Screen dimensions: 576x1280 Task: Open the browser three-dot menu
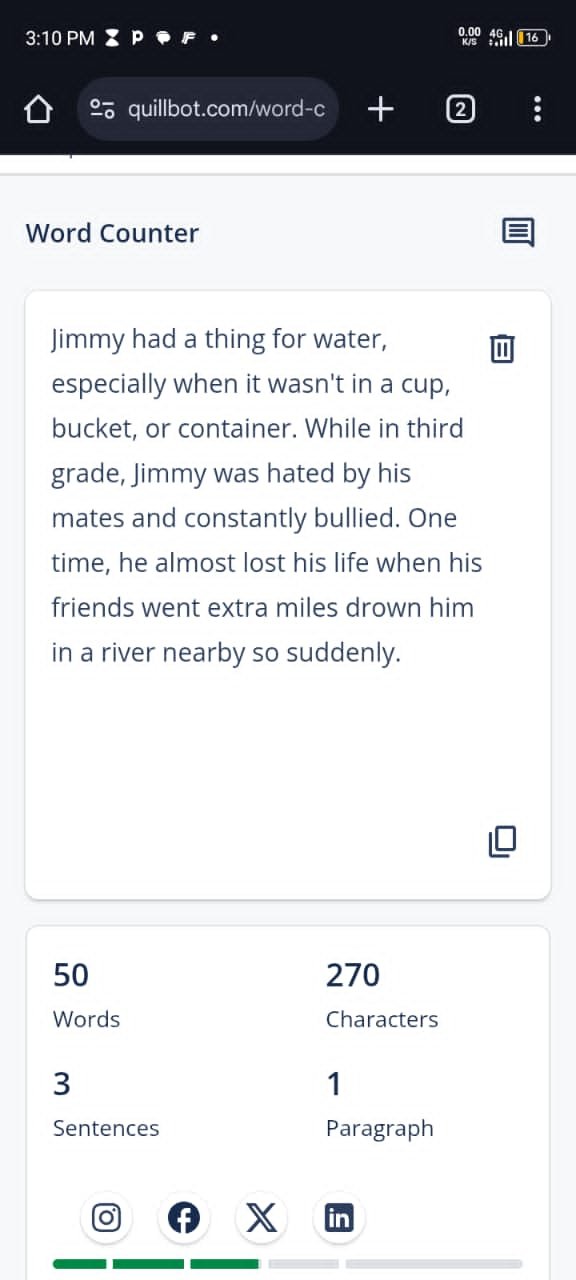tap(538, 109)
